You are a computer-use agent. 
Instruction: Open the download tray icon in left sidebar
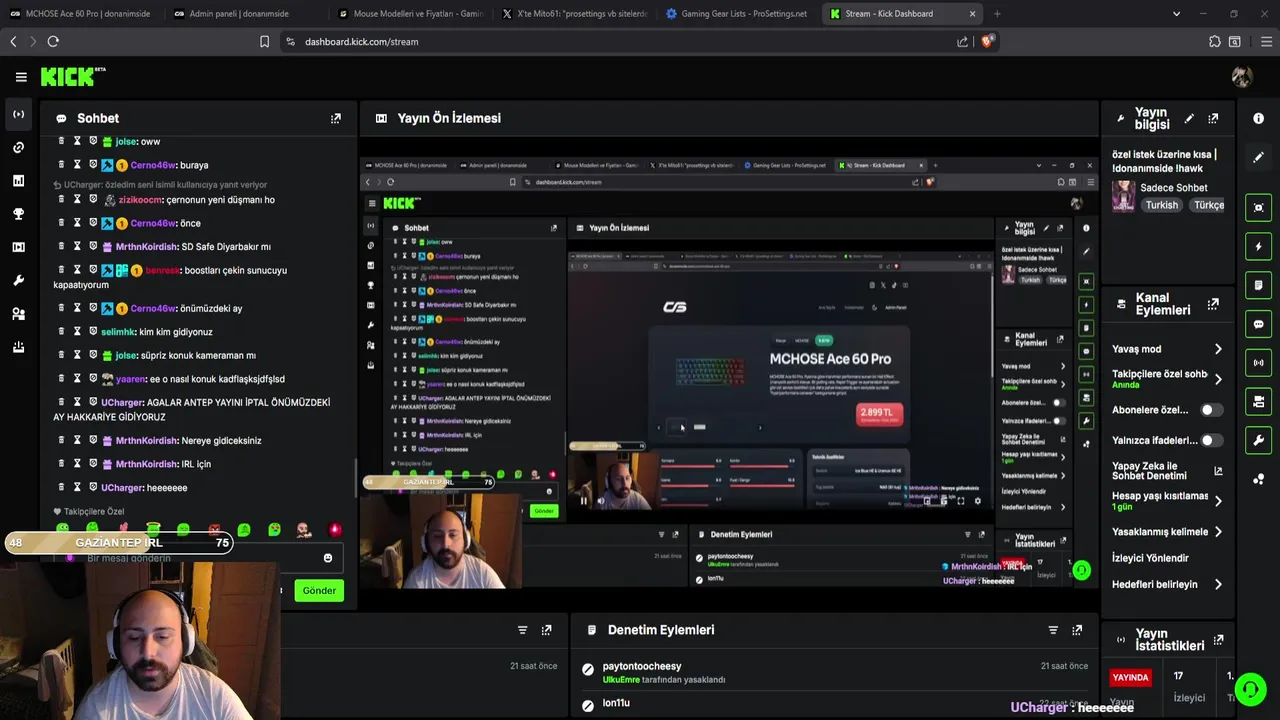[x=18, y=347]
